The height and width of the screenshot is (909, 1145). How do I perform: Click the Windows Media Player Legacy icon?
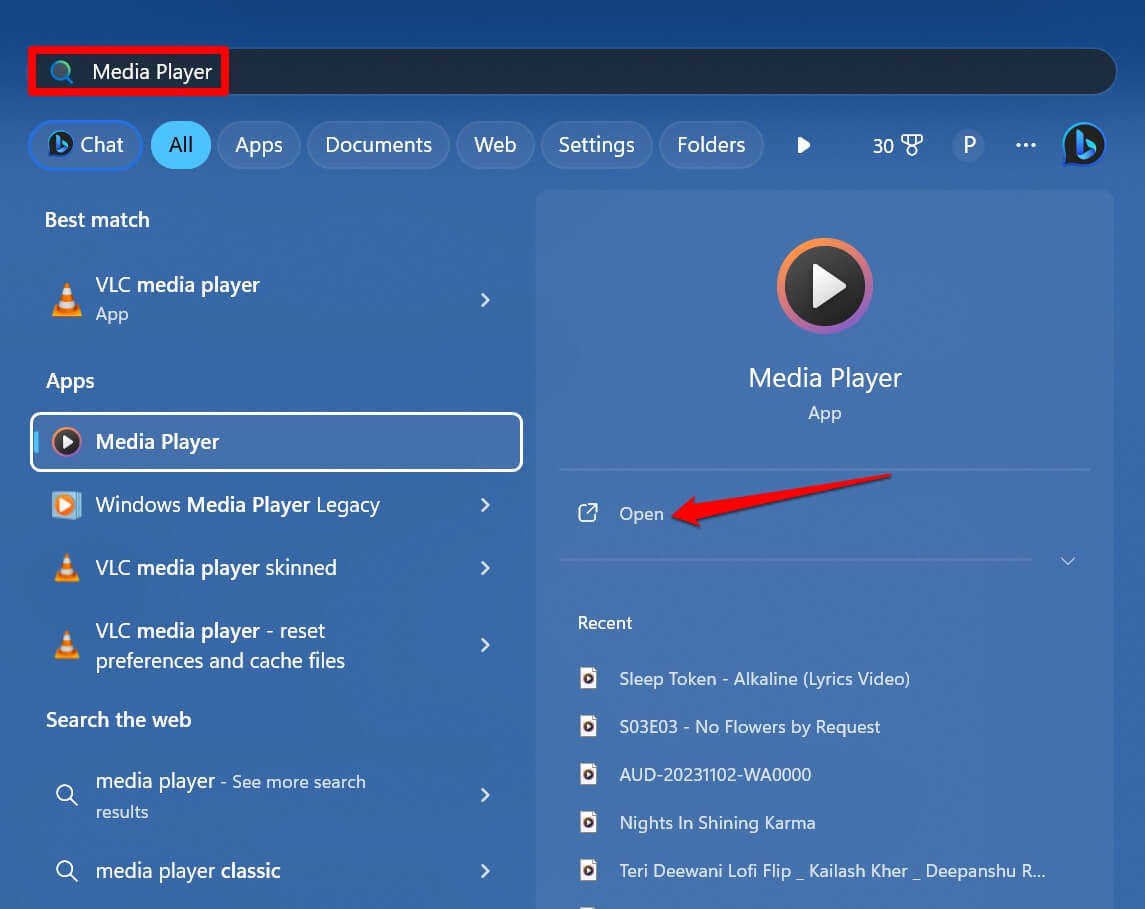[66, 505]
